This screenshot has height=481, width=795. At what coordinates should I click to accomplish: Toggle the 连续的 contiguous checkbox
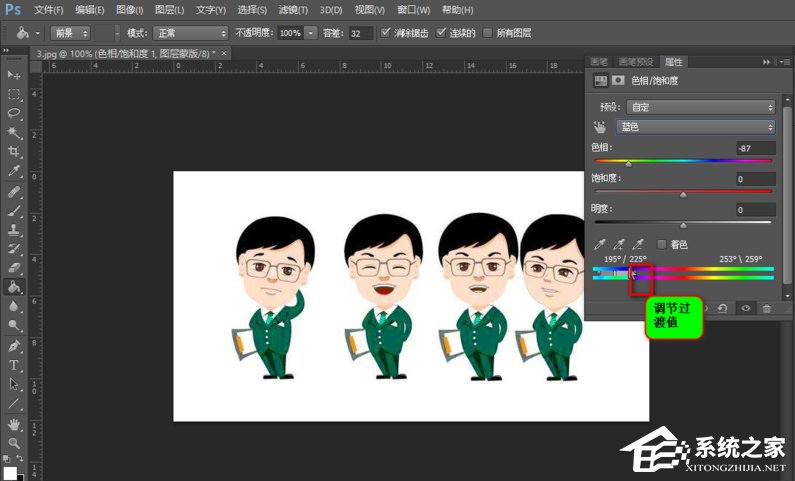[x=441, y=33]
